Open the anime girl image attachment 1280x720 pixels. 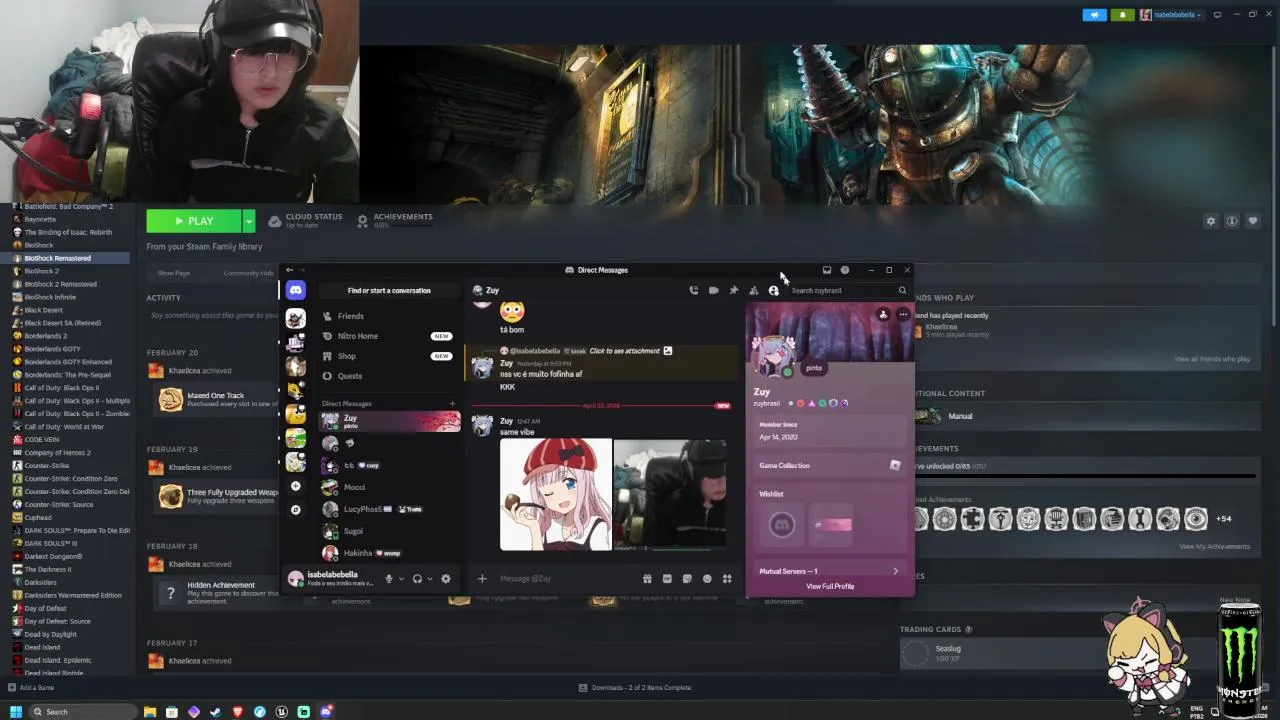(556, 494)
